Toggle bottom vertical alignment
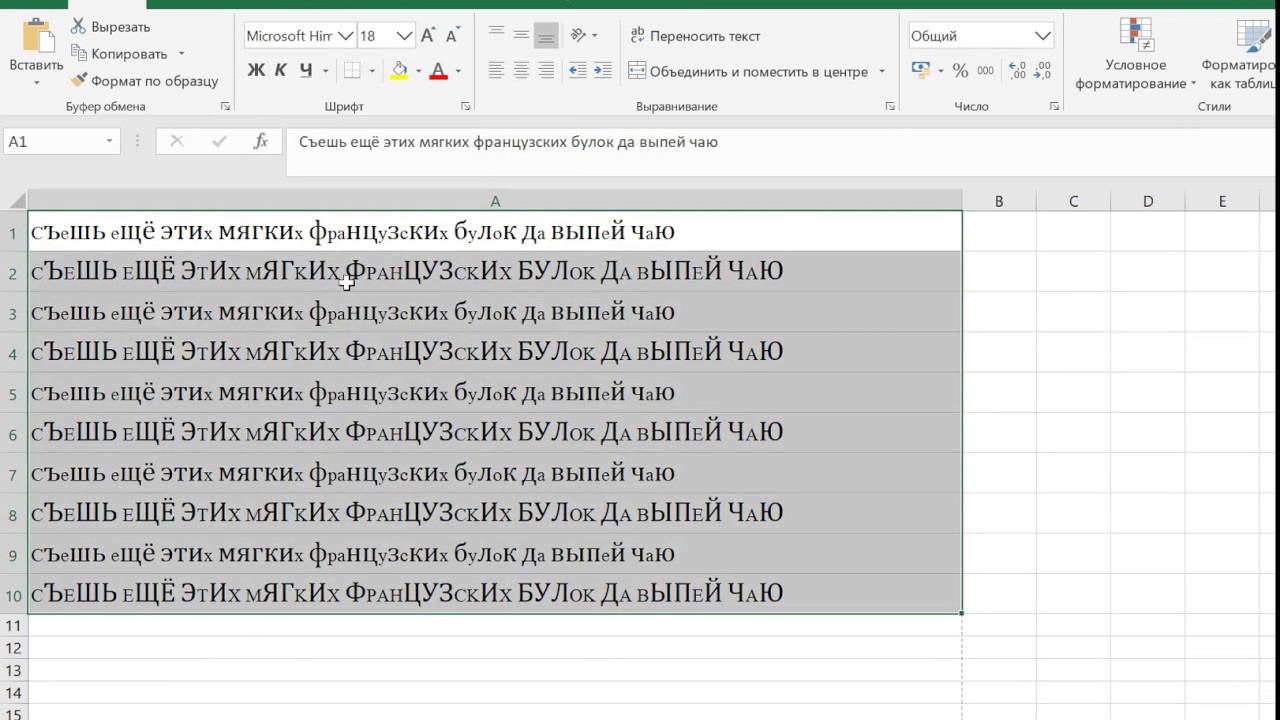The height and width of the screenshot is (720, 1280). pyautogui.click(x=546, y=35)
